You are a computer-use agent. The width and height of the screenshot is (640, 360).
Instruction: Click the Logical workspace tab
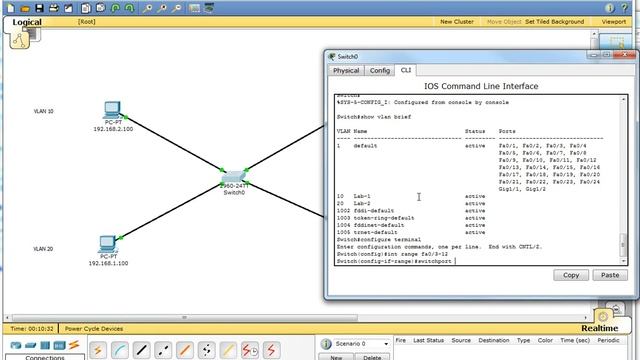pos(27,22)
